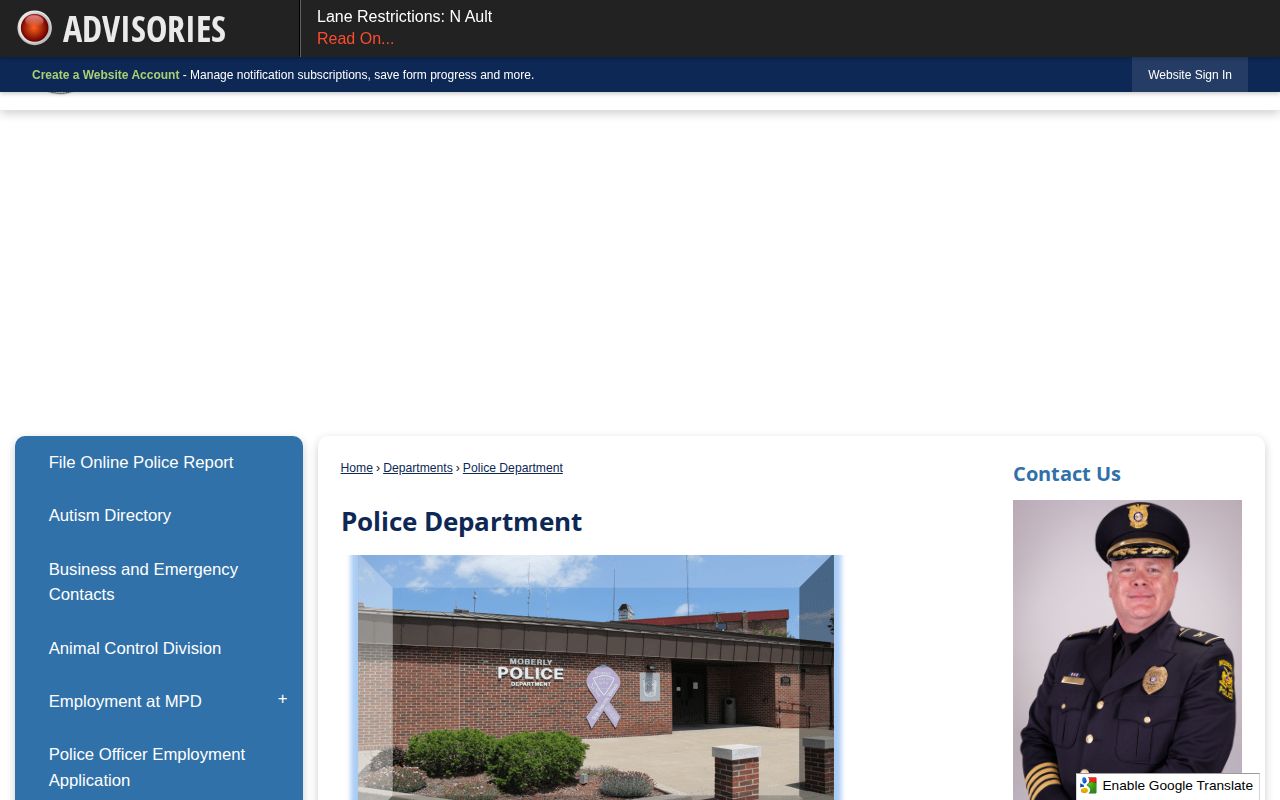Click the Lane Restrictions: N Ault advisory text

click(405, 17)
